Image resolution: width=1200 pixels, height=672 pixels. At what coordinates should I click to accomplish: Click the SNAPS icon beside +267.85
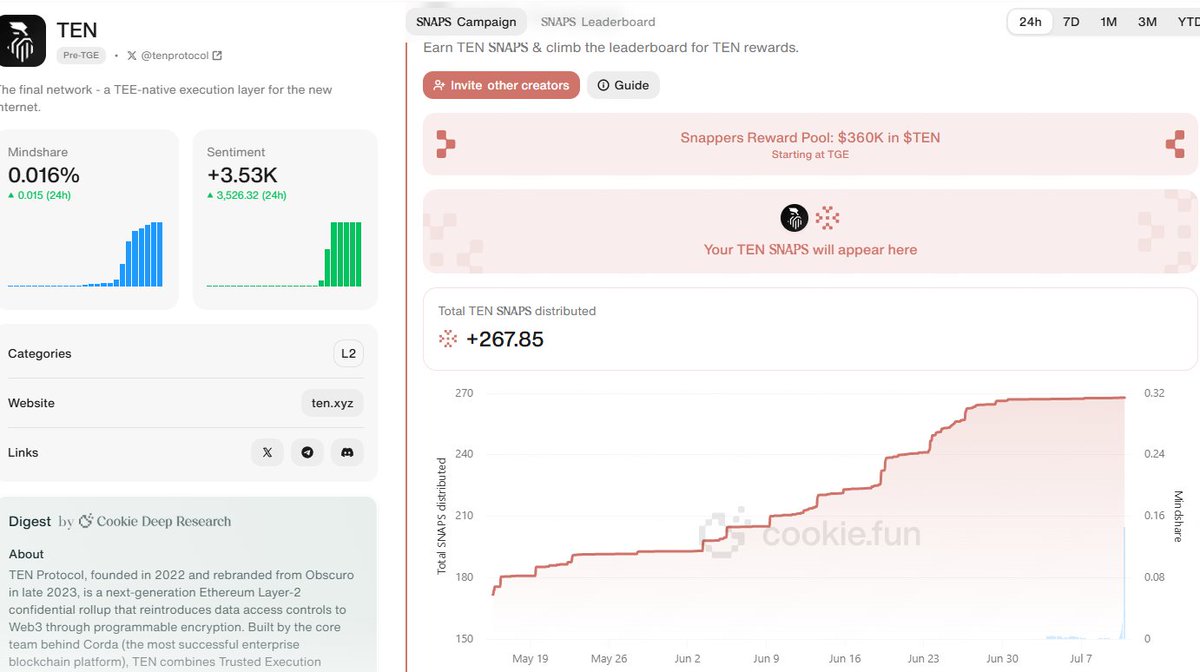pyautogui.click(x=448, y=339)
